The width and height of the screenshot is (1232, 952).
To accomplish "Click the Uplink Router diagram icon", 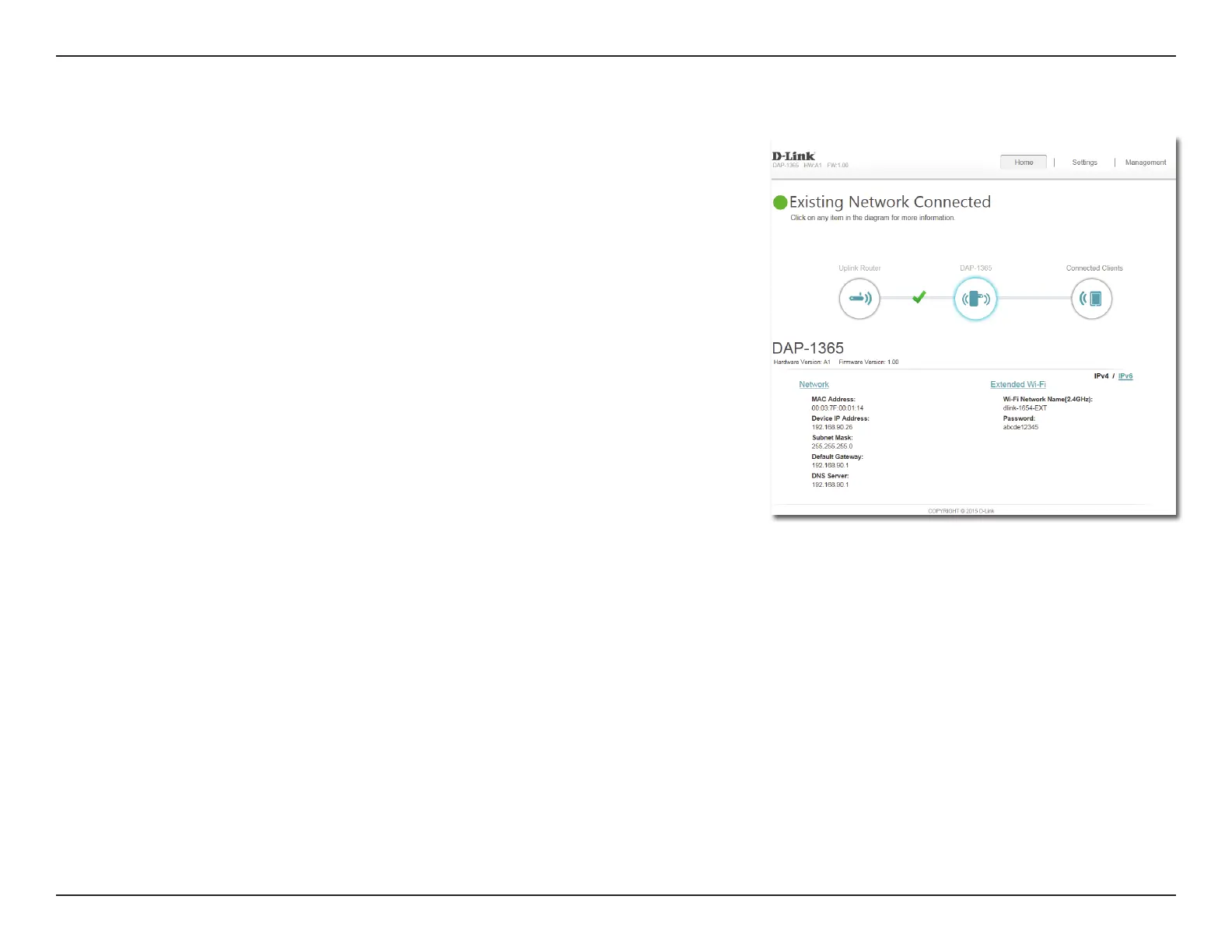I will pos(859,299).
